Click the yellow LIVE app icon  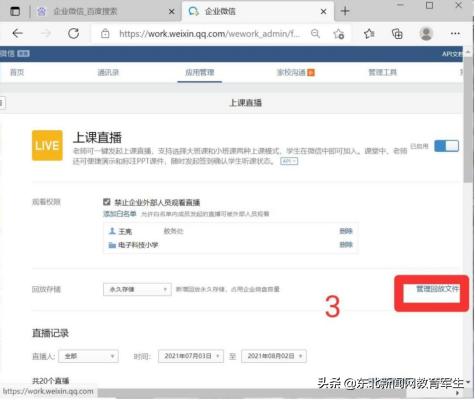(x=47, y=145)
